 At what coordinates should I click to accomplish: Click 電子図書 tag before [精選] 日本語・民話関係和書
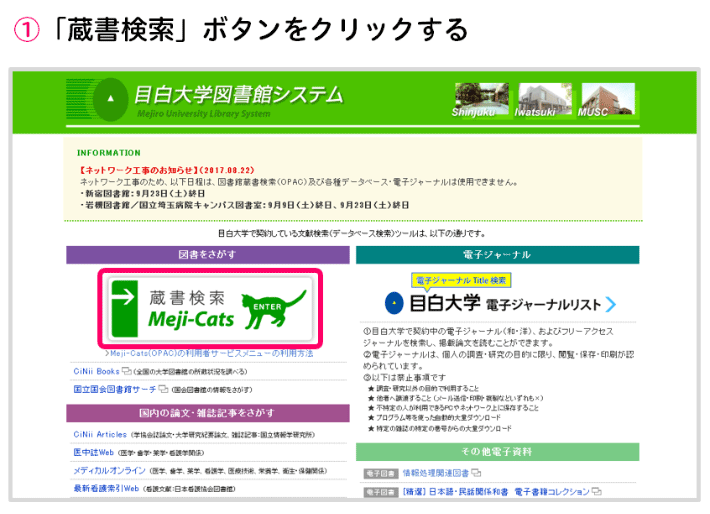[381, 492]
